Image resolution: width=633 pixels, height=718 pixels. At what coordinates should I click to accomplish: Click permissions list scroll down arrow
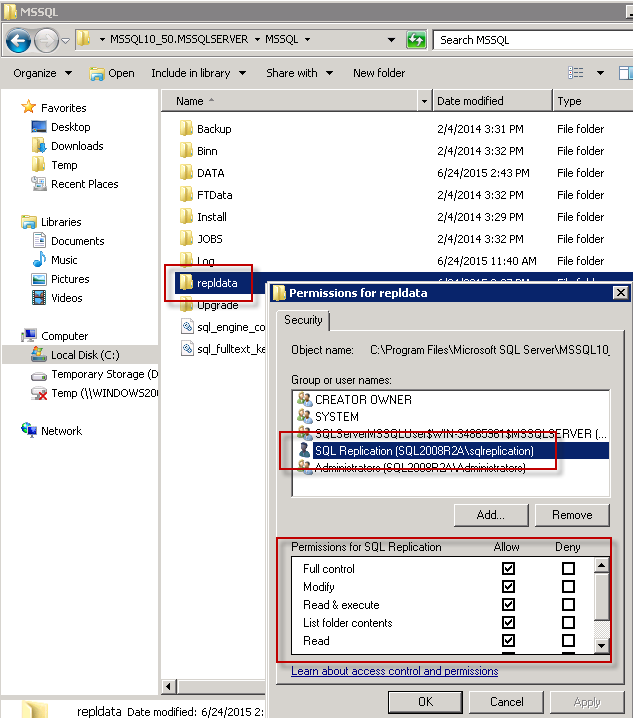coord(601,646)
